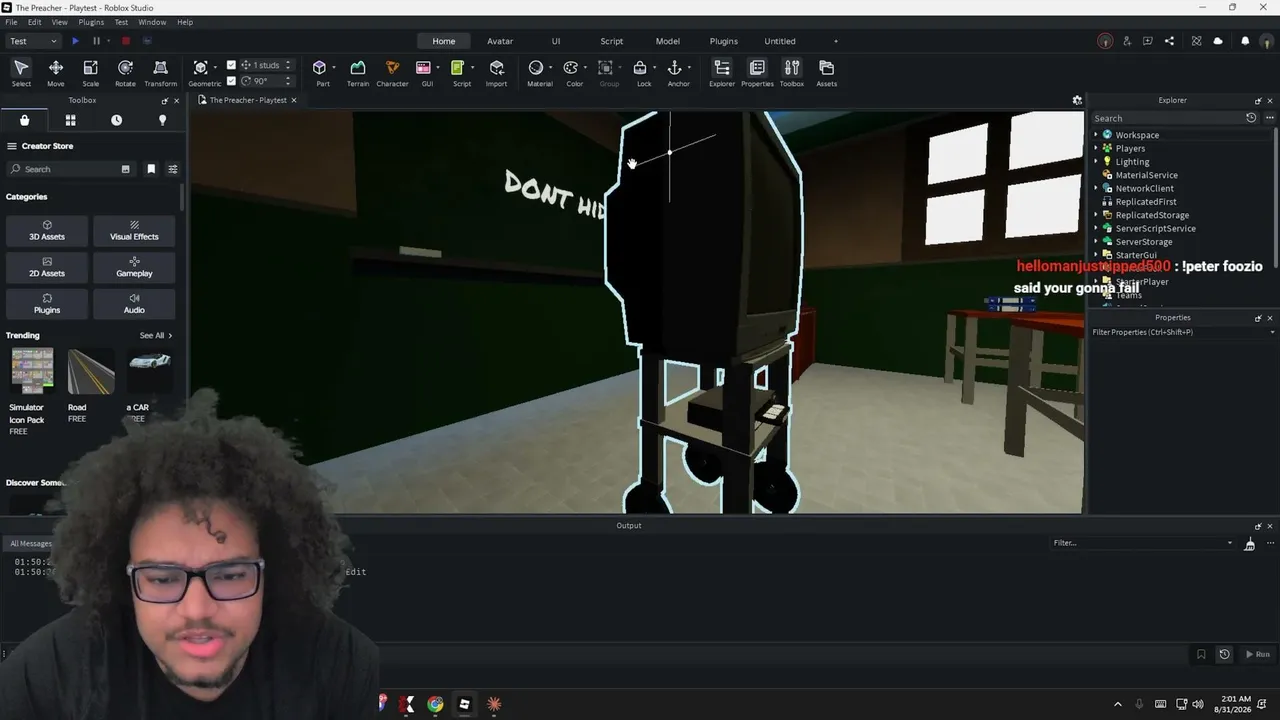Screen dimensions: 1280x720
Task: Switch to the Rotate tool
Action: [125, 73]
